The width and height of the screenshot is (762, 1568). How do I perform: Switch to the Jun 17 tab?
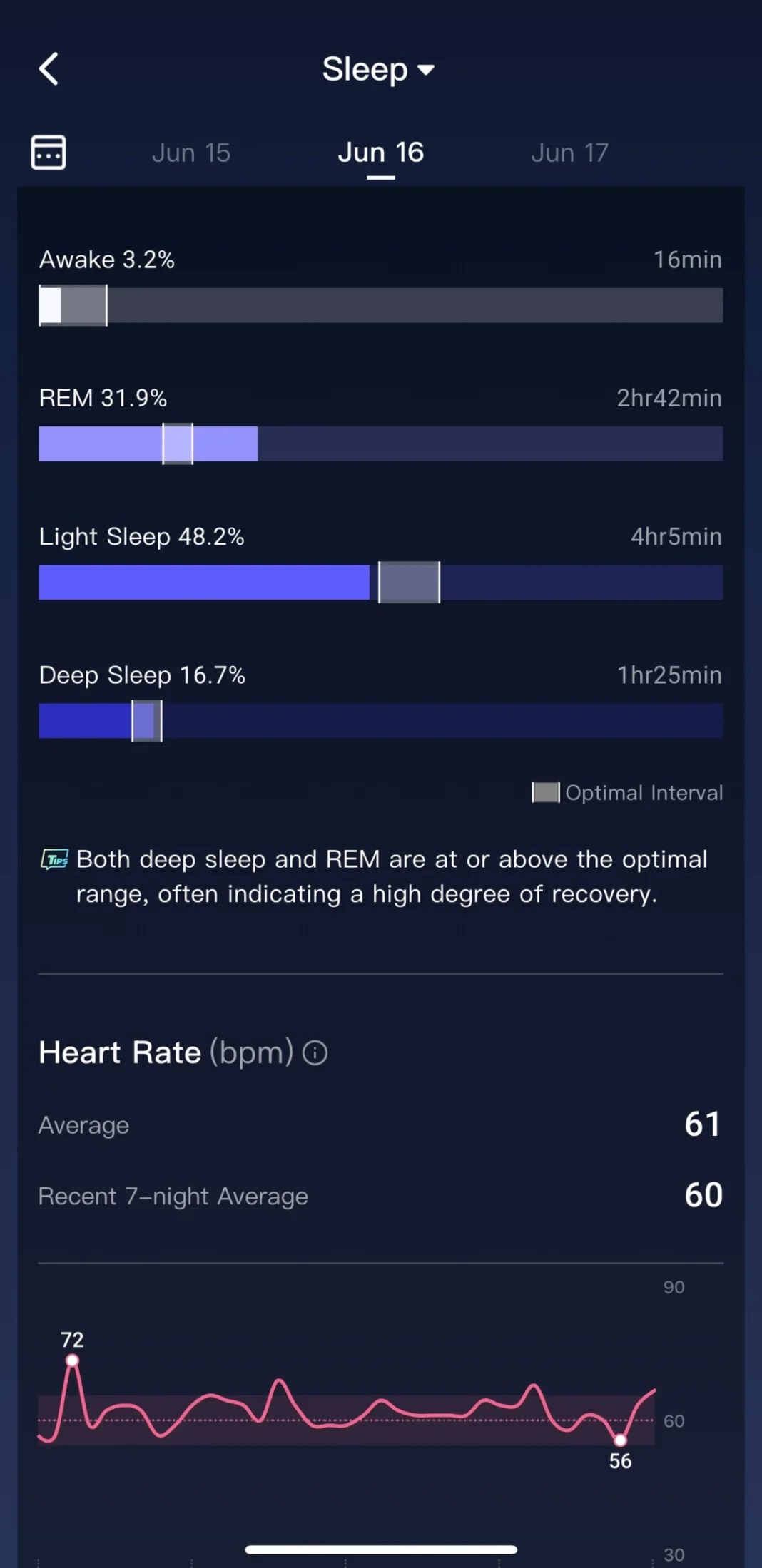pos(569,153)
